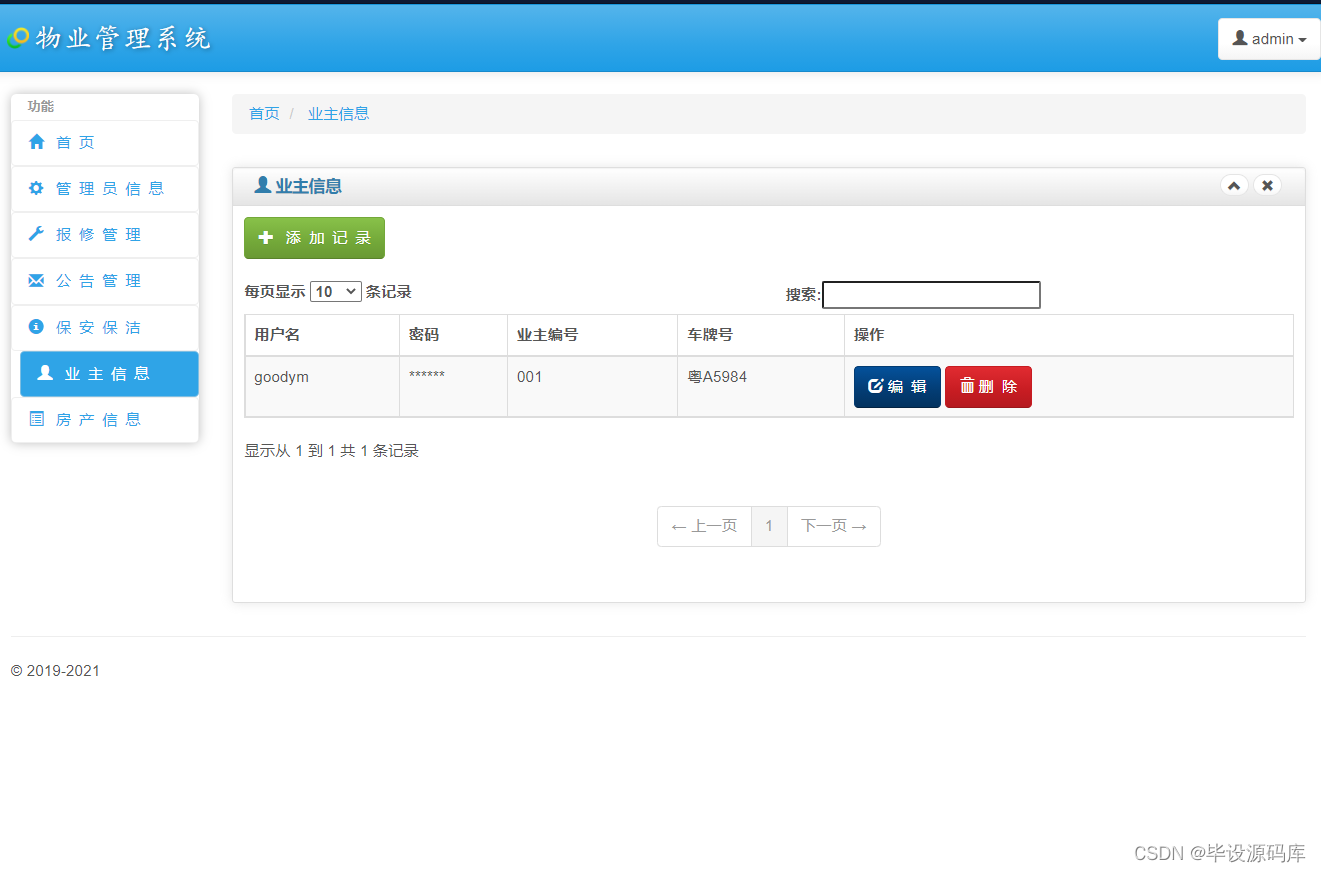Screen dimensions: 1321x872
Task: Click page 1 in pagination
Action: (x=769, y=526)
